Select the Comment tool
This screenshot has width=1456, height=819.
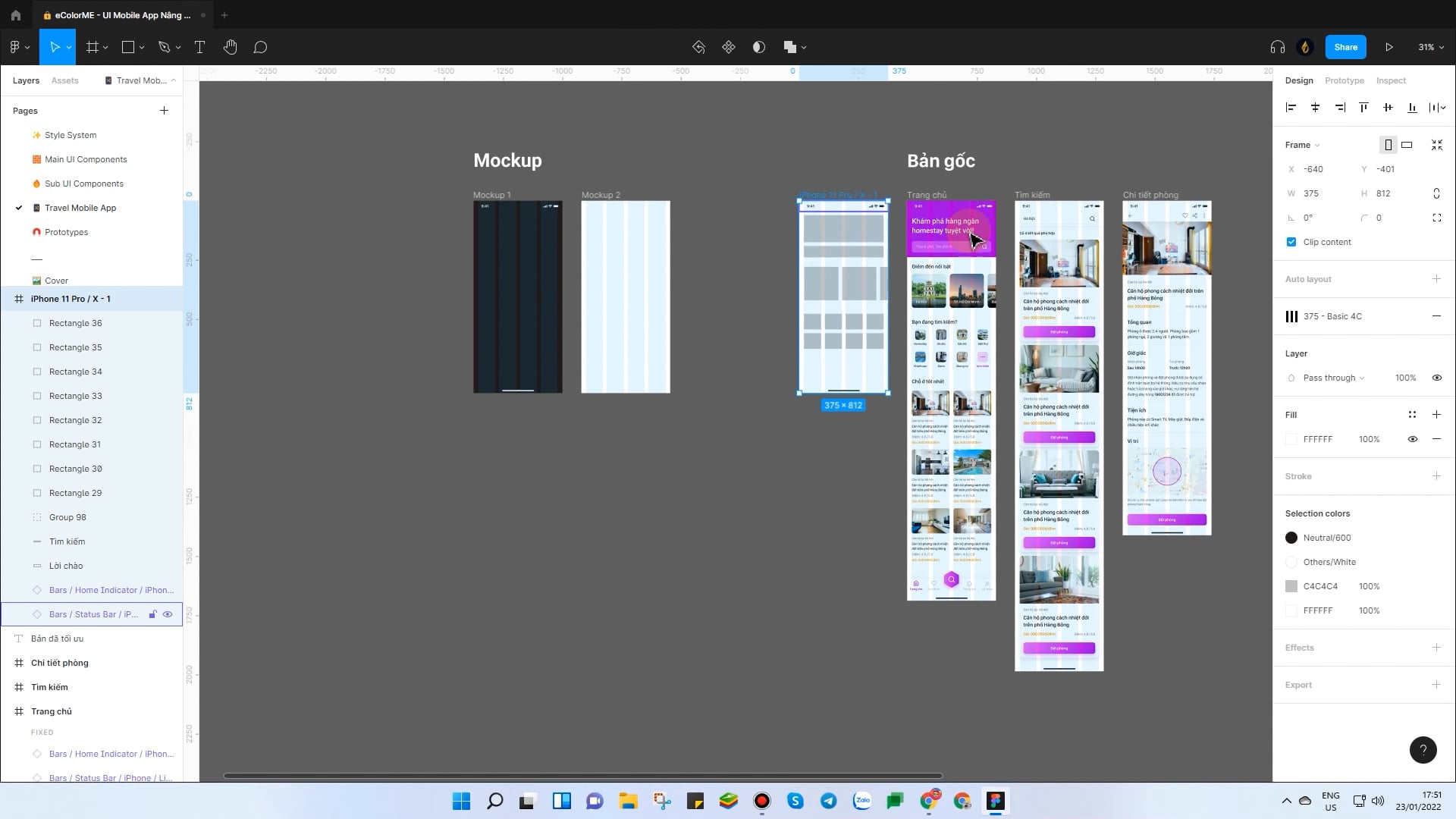pyautogui.click(x=260, y=47)
